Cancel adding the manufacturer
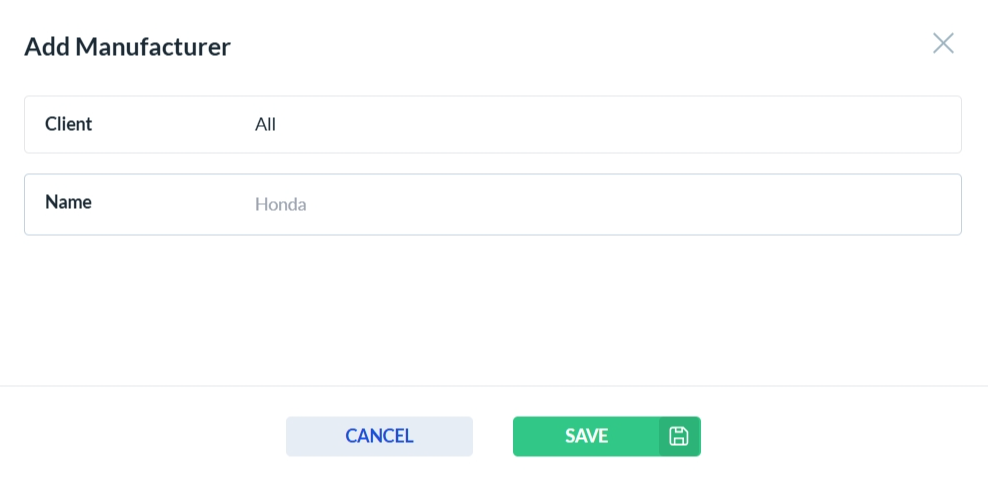The height and width of the screenshot is (481, 988). click(x=379, y=436)
